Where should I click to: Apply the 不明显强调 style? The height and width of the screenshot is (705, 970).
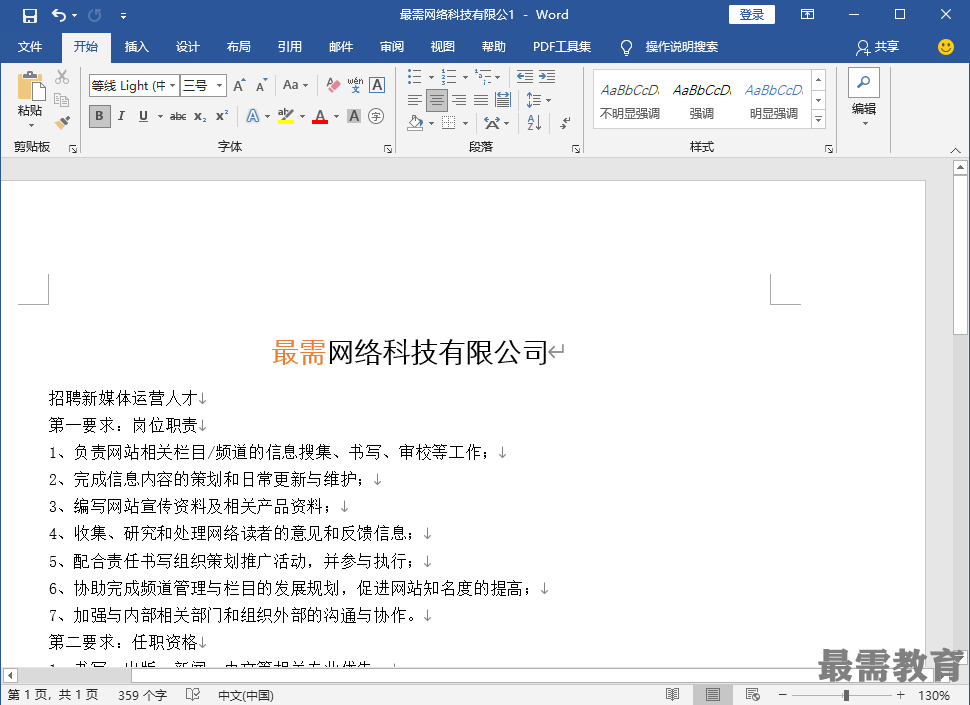pos(630,101)
